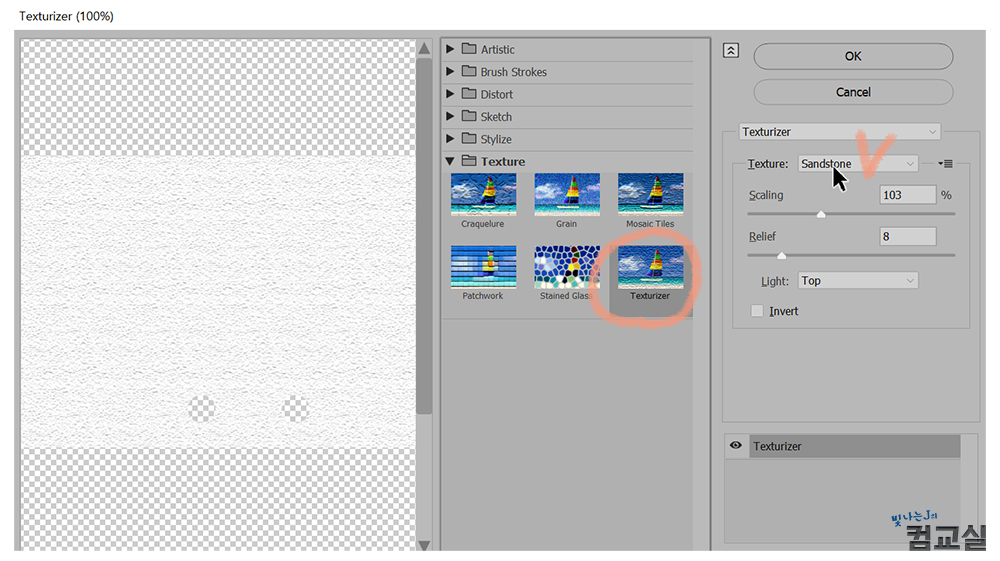The image size is (1000, 561).
Task: Click the Distort folder icon
Action: point(469,94)
